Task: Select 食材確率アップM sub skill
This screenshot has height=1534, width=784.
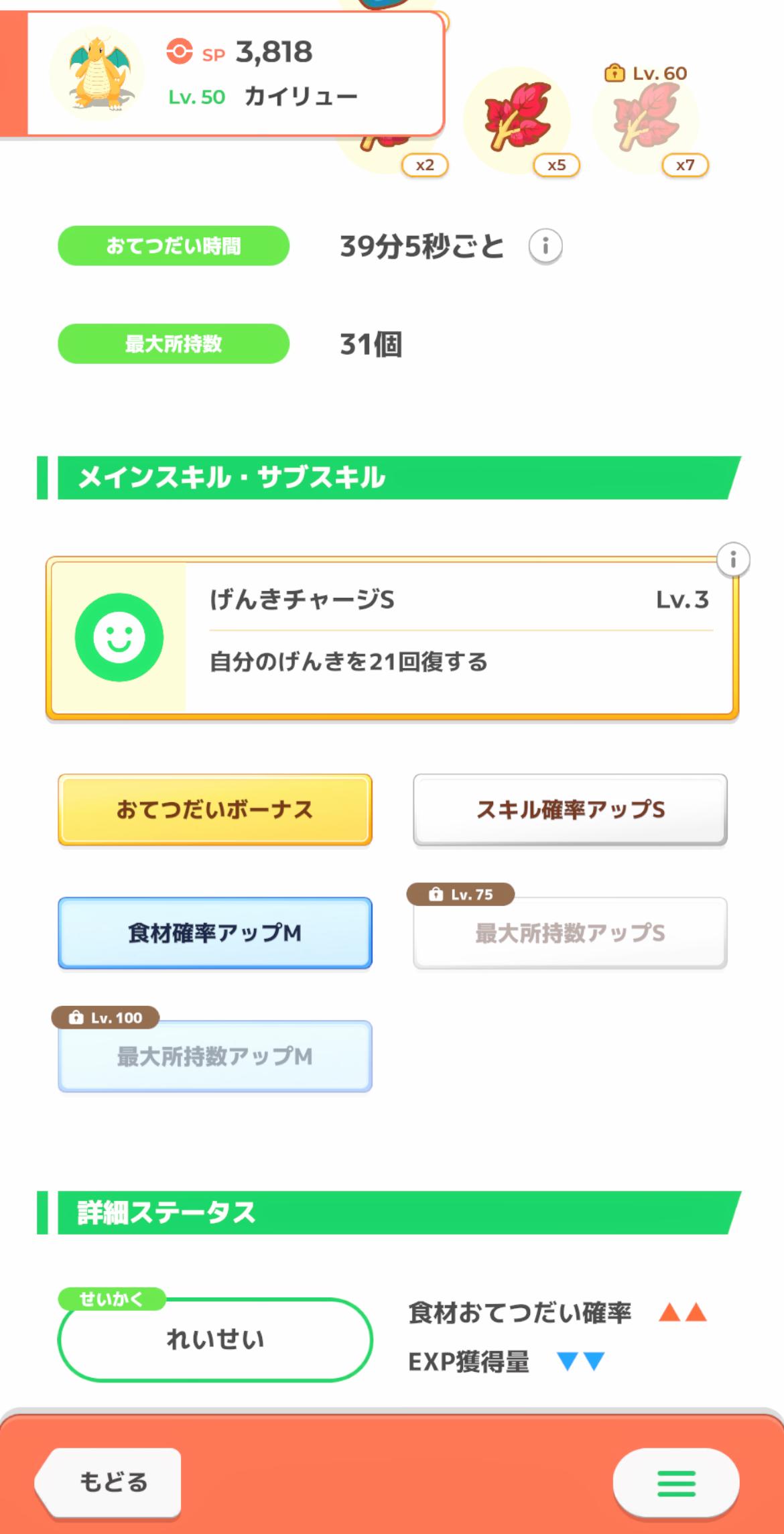Action: pos(215,933)
